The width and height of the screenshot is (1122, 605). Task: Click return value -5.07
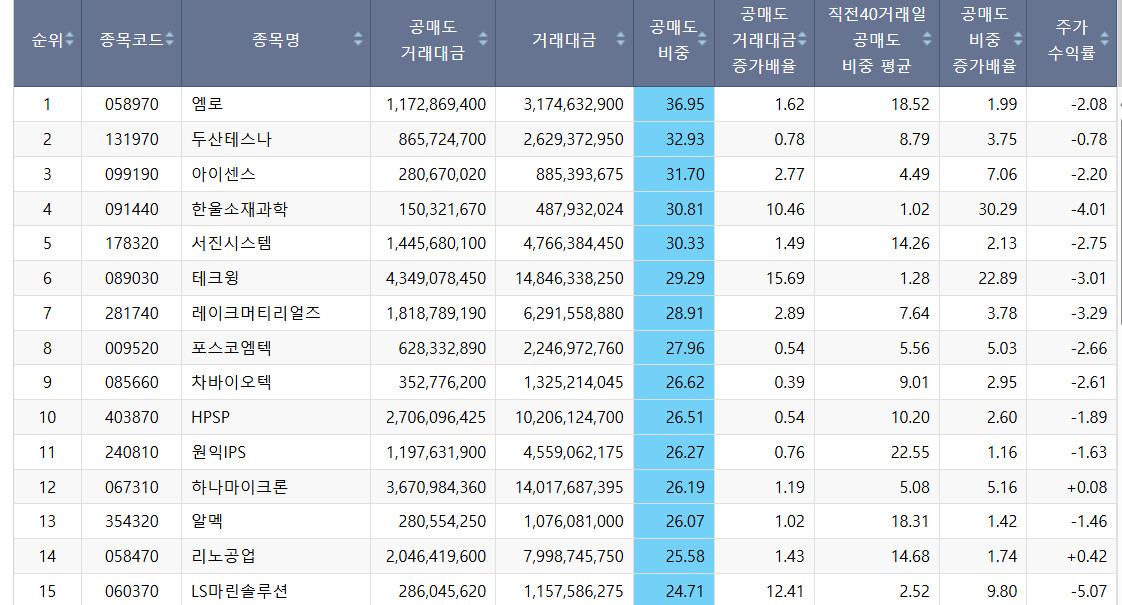1089,591
